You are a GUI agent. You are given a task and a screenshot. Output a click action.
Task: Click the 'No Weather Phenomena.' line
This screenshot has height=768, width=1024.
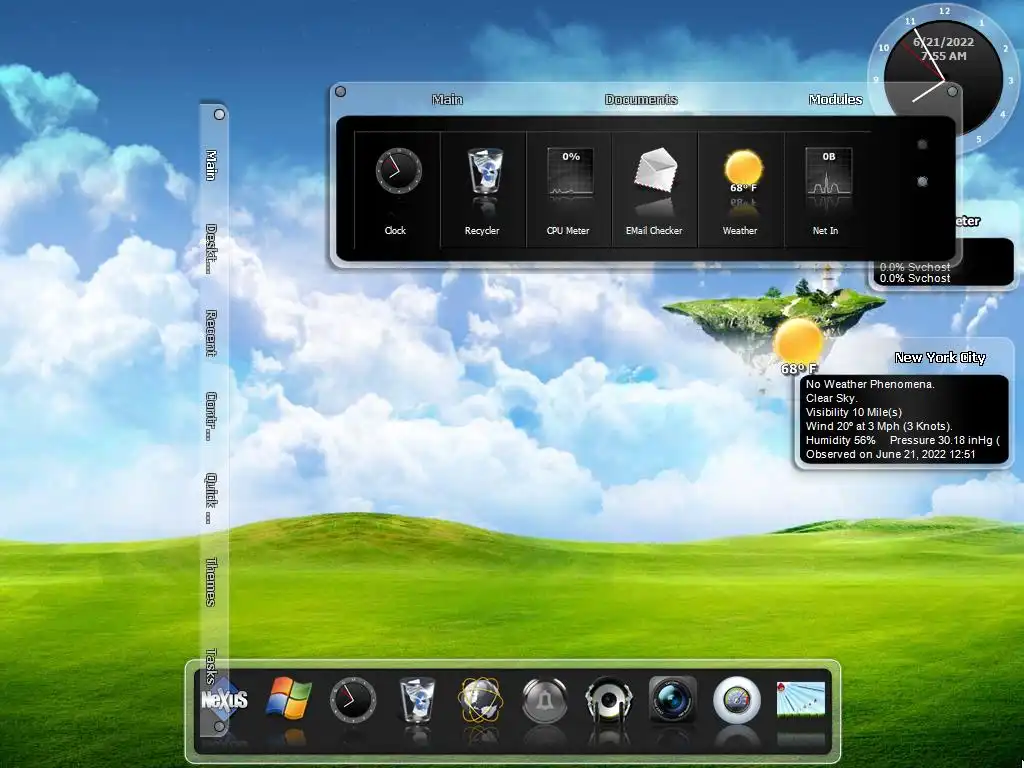tap(870, 384)
